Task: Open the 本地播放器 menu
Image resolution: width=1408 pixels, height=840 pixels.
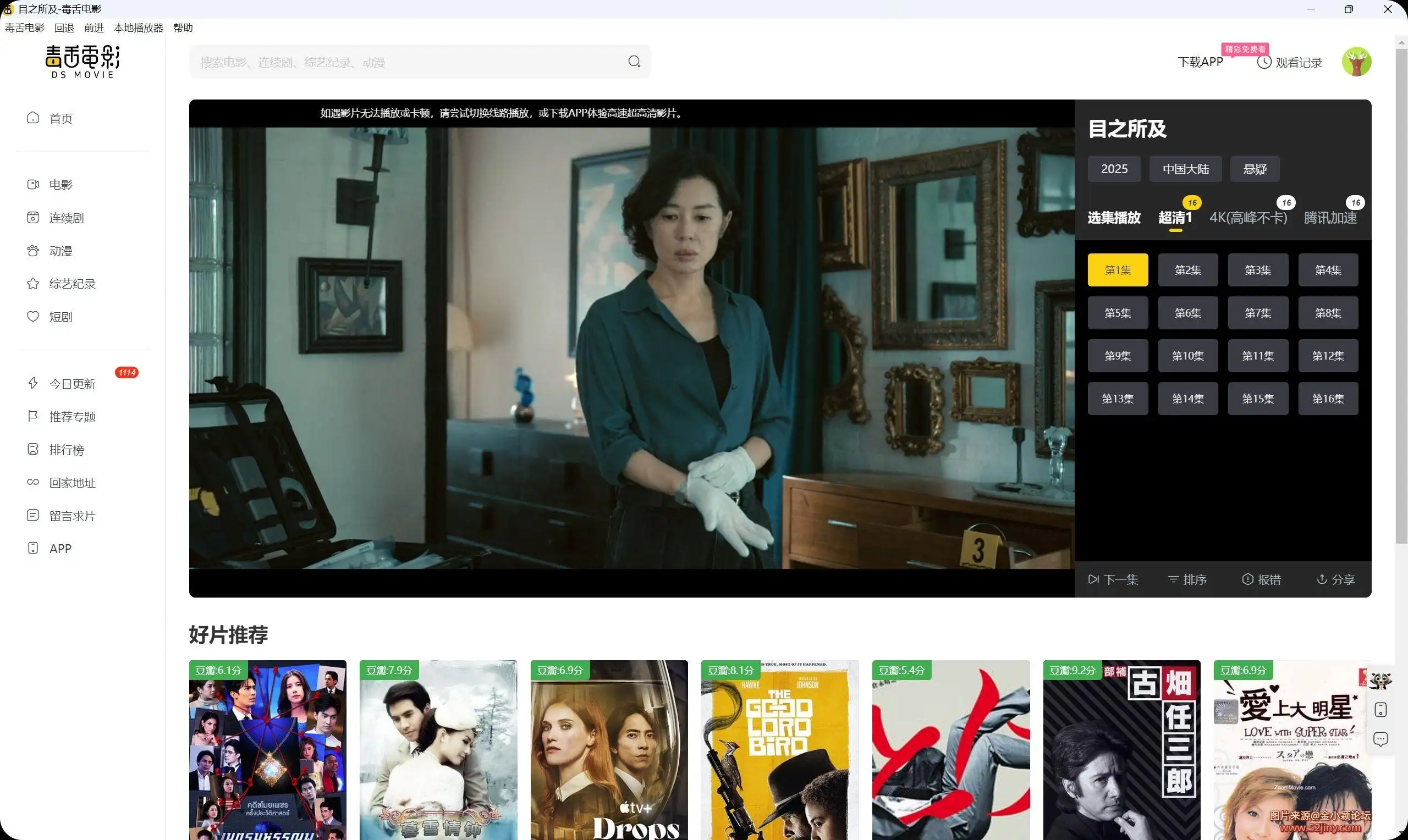Action: coord(138,27)
